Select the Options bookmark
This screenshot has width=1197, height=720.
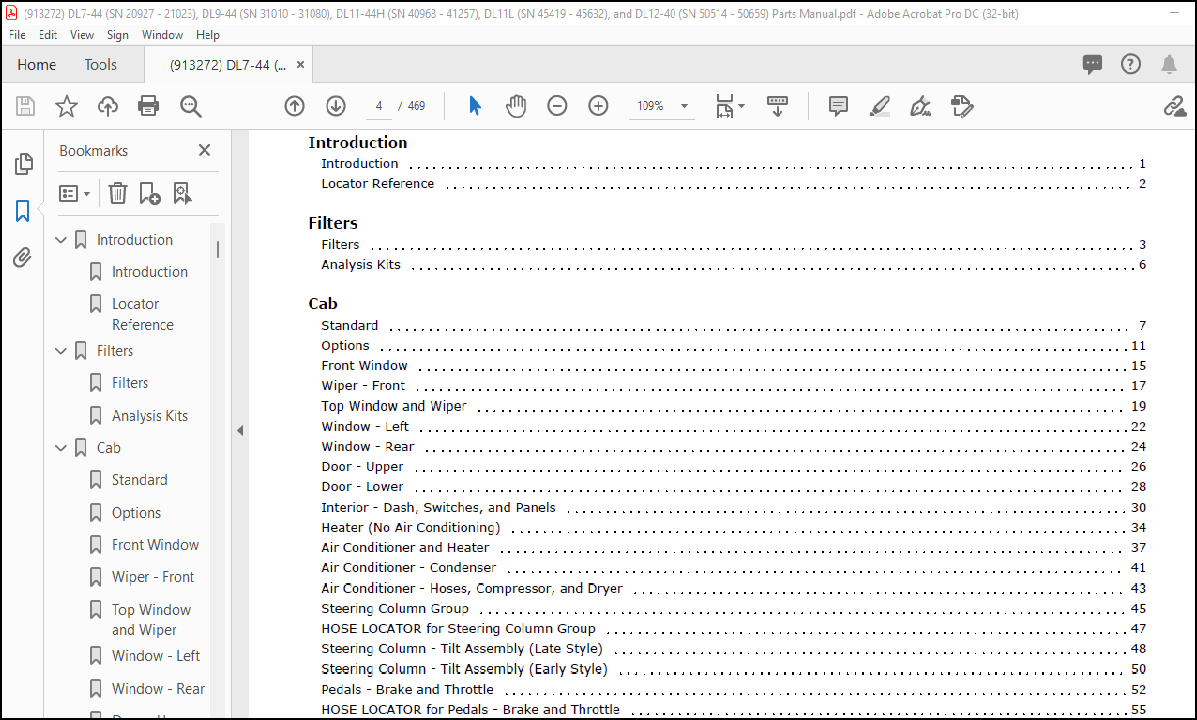click(x=137, y=513)
